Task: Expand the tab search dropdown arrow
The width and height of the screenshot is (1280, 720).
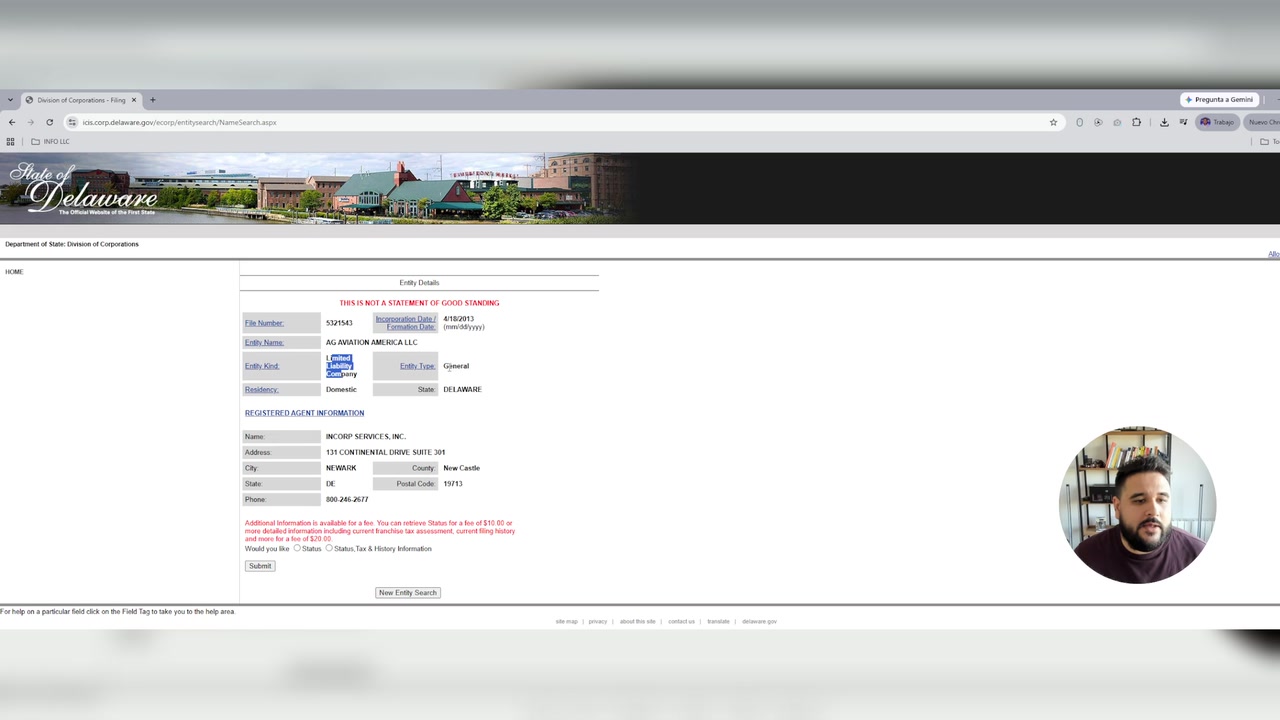Action: point(10,100)
